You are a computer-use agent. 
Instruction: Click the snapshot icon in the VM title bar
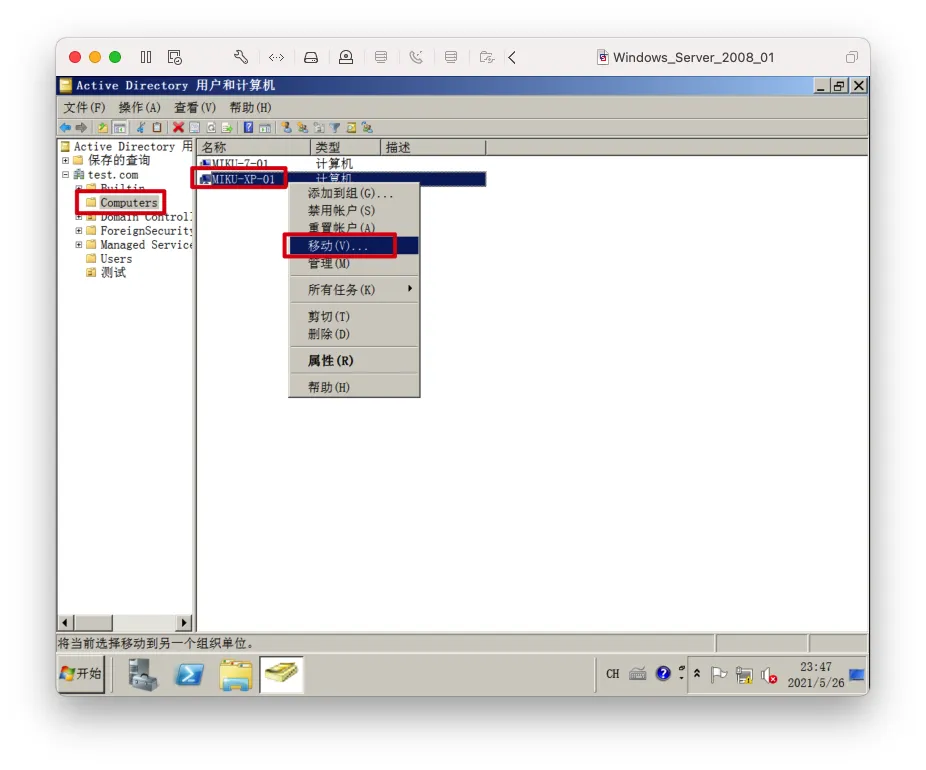175,57
